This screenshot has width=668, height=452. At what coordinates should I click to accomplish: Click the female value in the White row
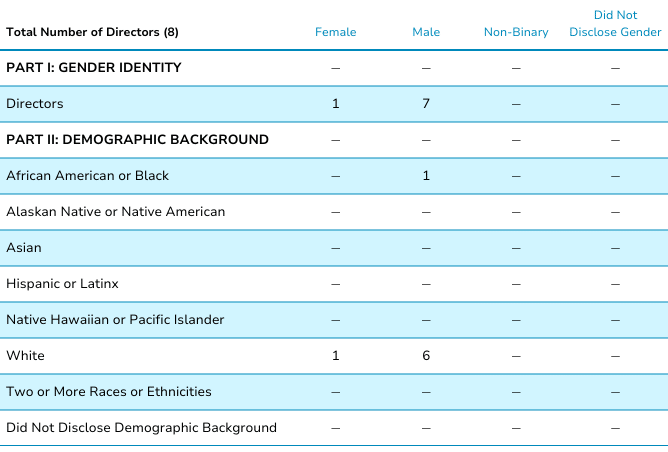[335, 356]
